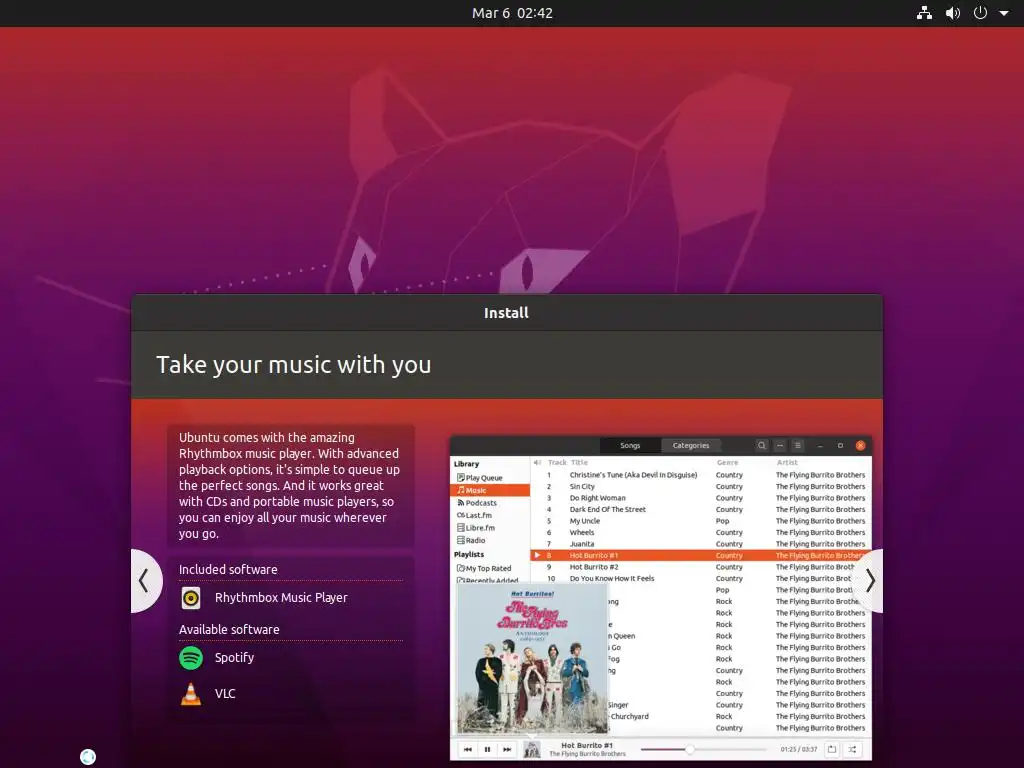The image size is (1024, 768).
Task: Click the green Spotify icon
Action: coord(191,658)
